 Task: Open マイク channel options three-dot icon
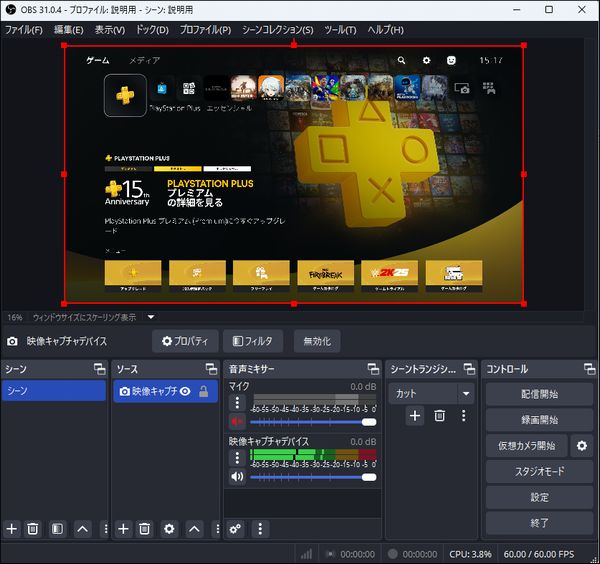[x=237, y=403]
